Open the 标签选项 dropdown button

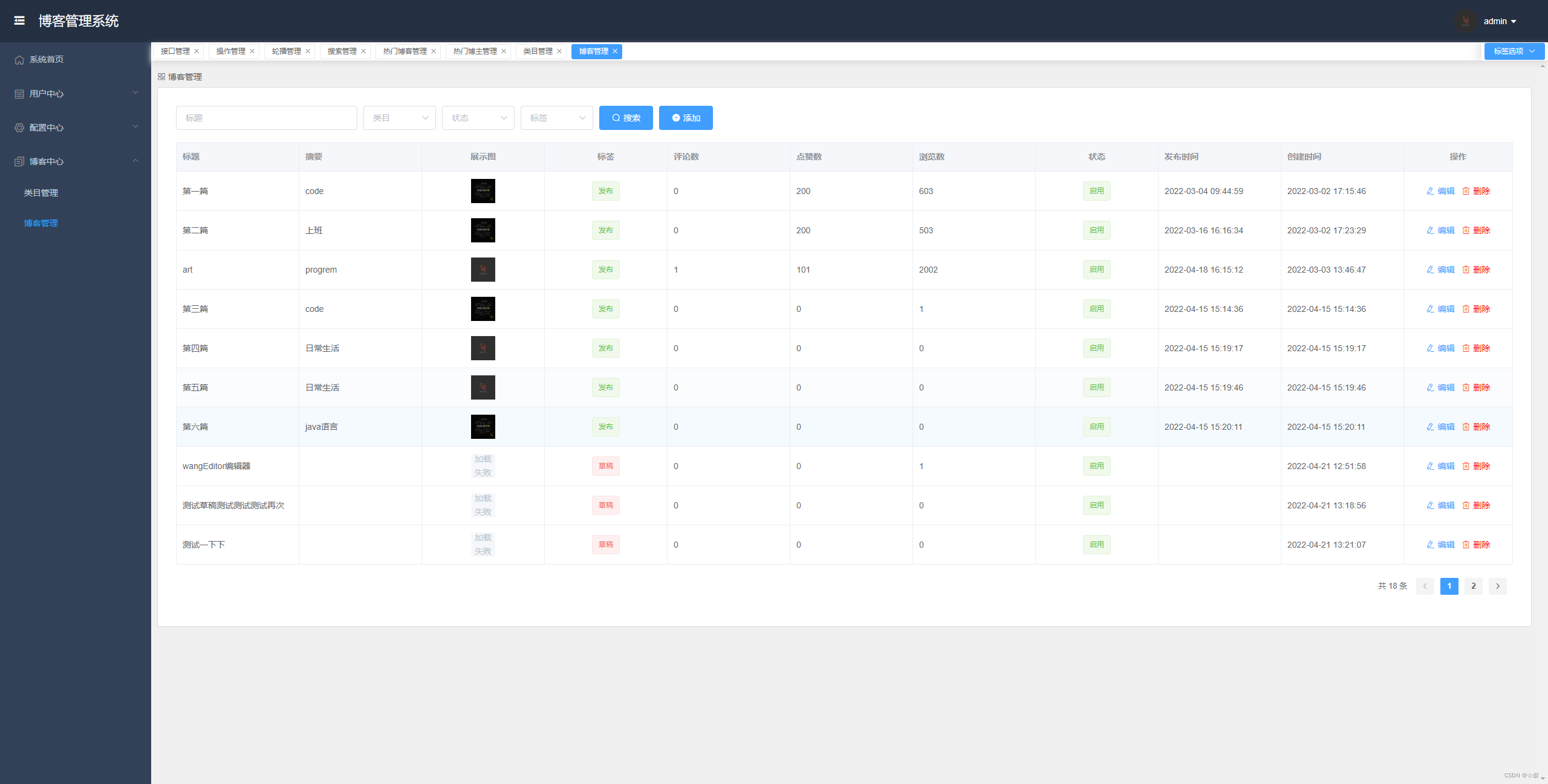1514,51
